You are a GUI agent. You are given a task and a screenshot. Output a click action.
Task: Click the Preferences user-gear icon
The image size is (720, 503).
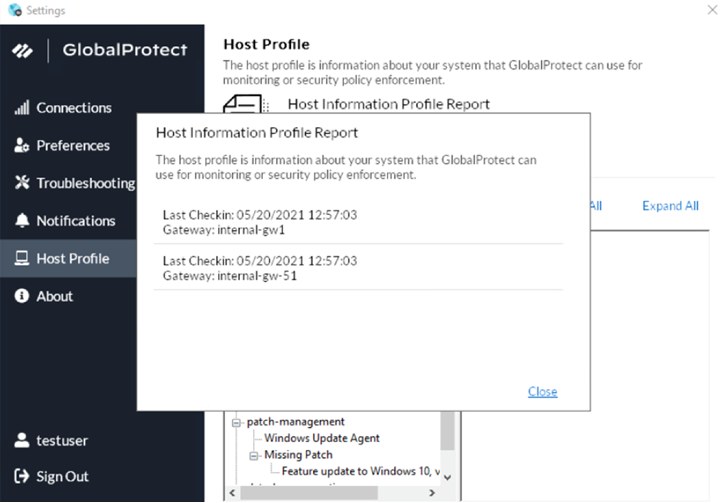click(x=21, y=146)
